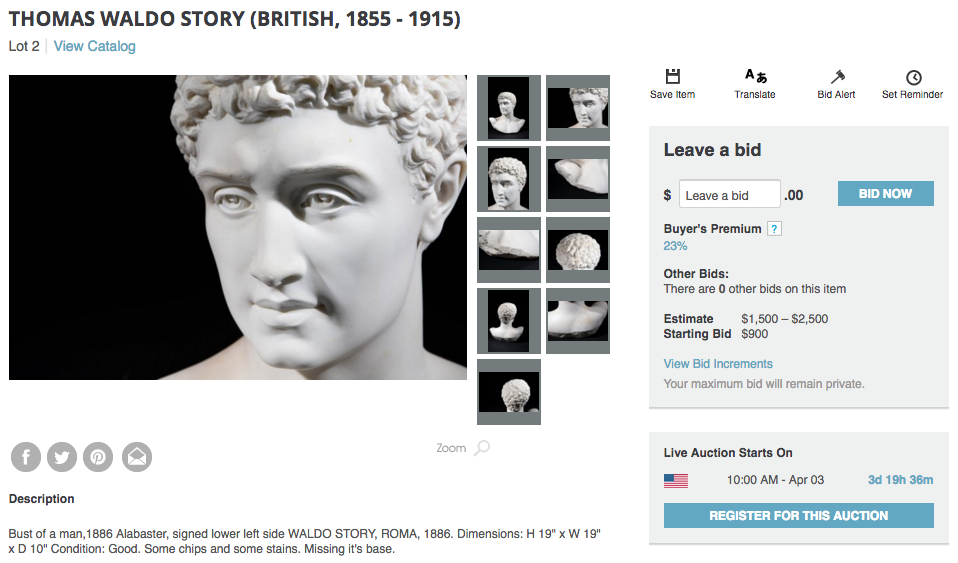The image size is (958, 563).
Task: Click the Set Reminder clock icon
Action: tap(912, 77)
